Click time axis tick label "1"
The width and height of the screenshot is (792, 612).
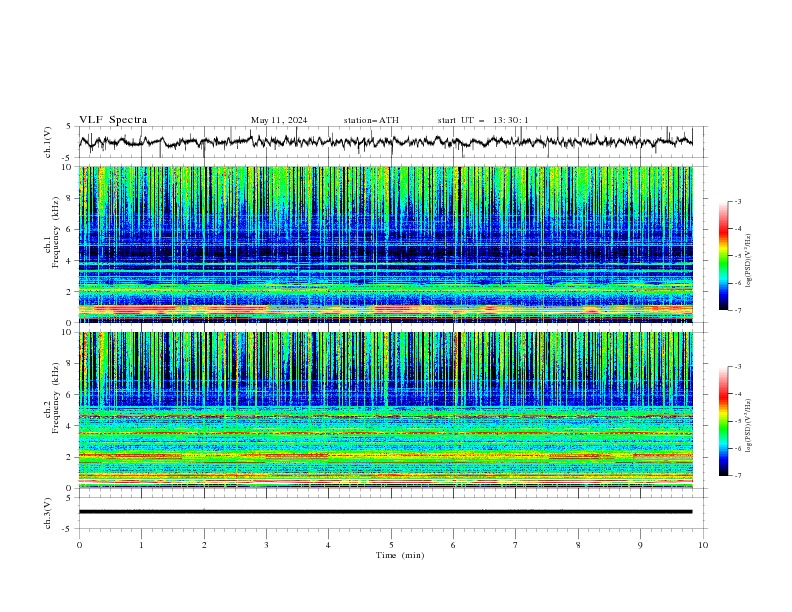pyautogui.click(x=141, y=545)
